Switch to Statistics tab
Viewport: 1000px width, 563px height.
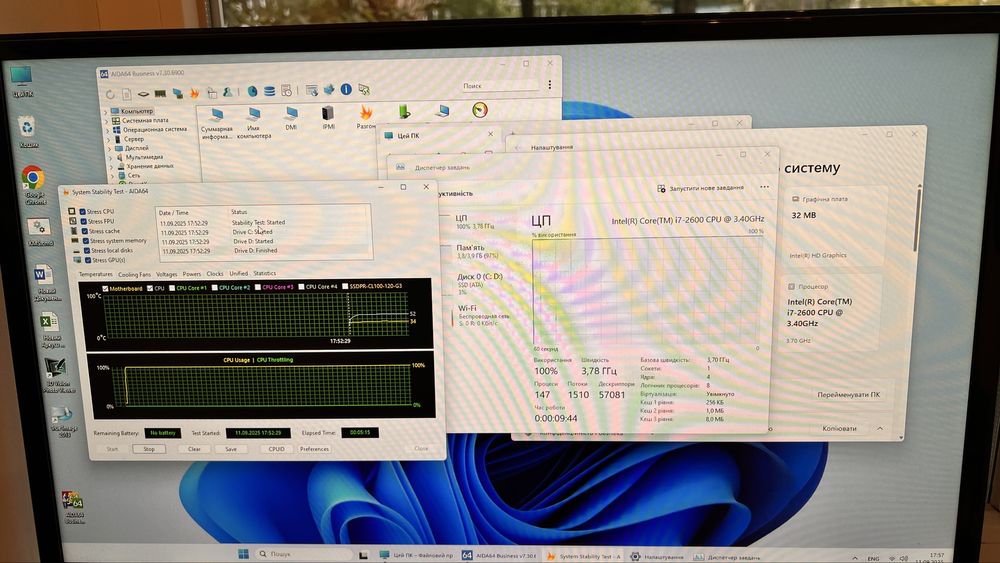265,274
